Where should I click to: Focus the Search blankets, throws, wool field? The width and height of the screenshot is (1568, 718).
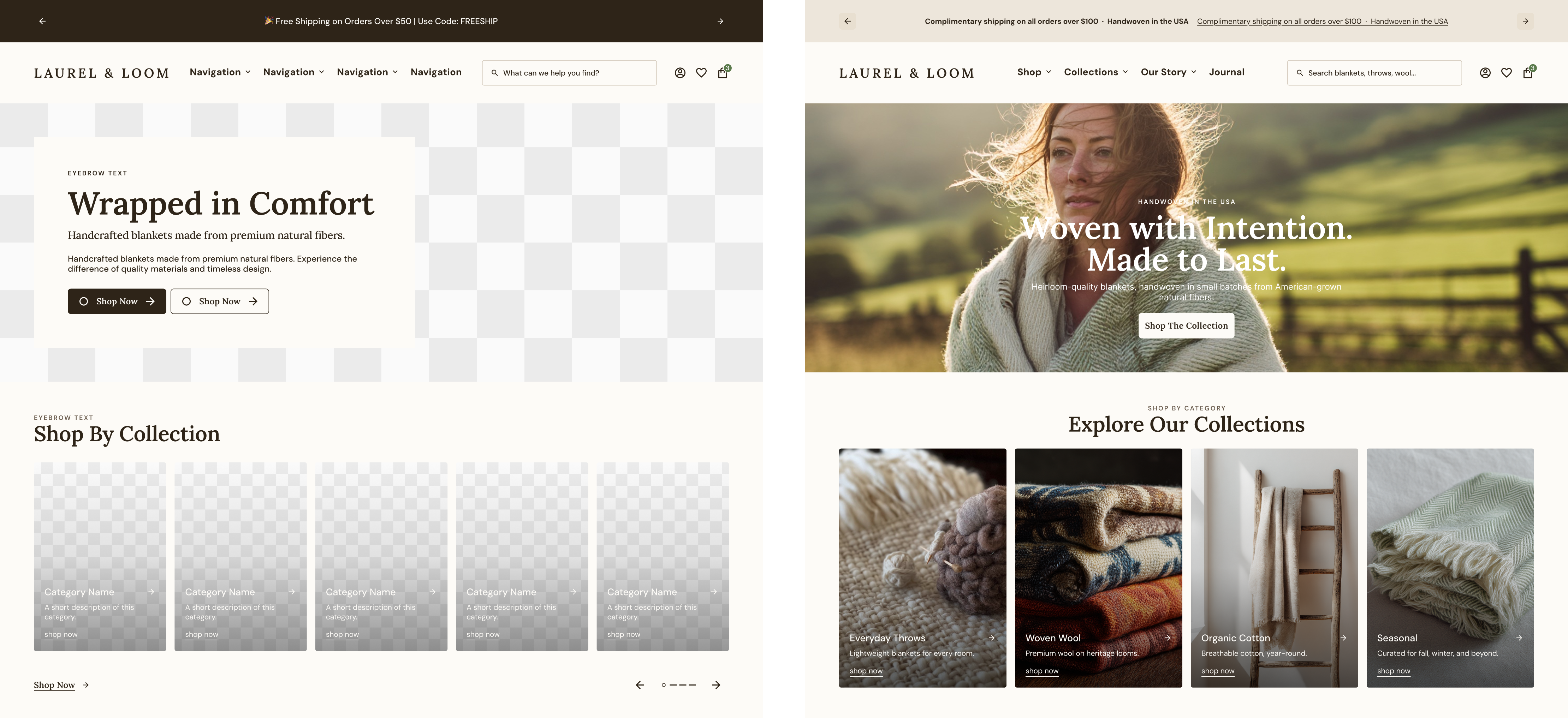(x=1374, y=73)
